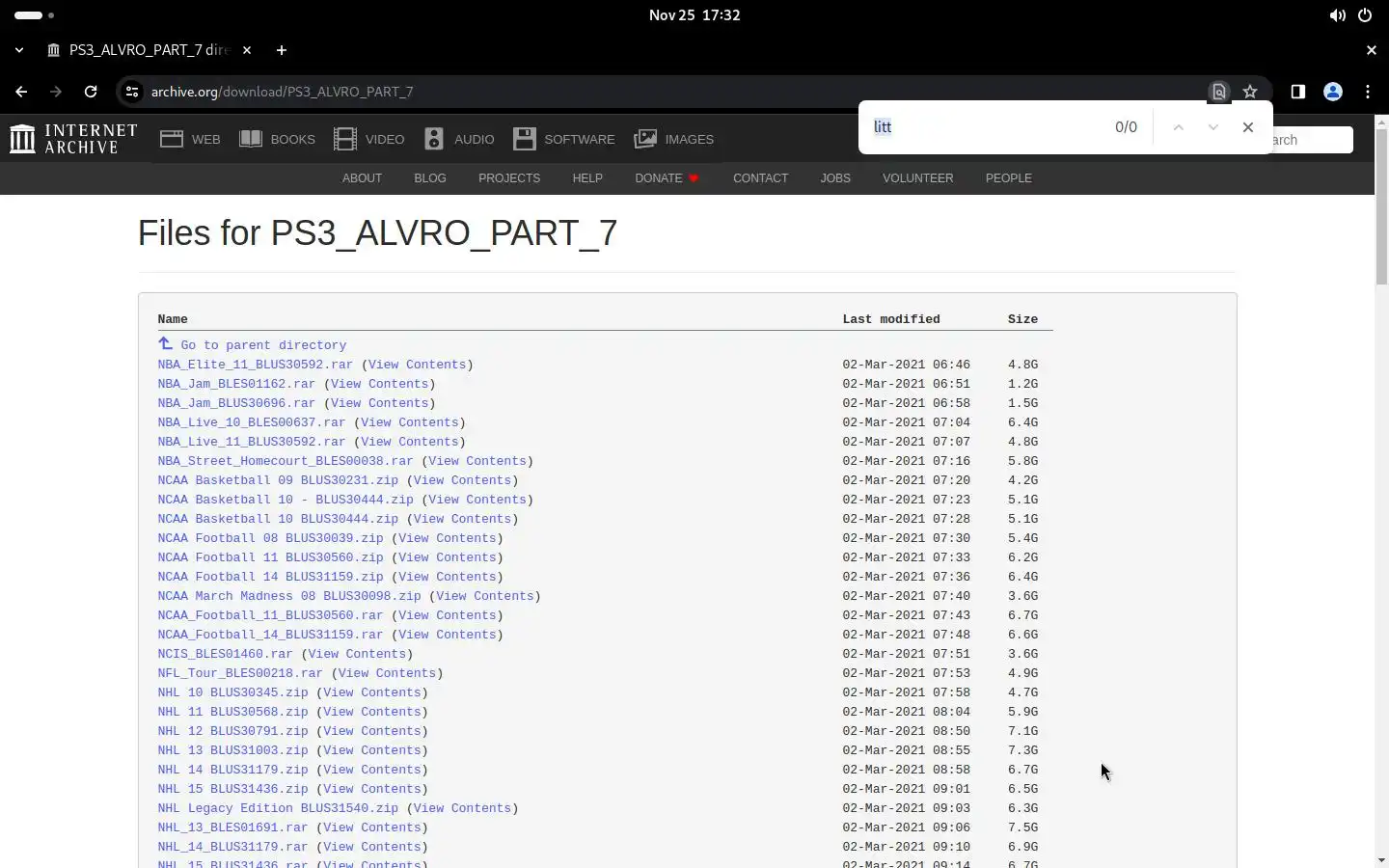
Task: Click the clock showing Nov 25 17:32
Action: (694, 15)
